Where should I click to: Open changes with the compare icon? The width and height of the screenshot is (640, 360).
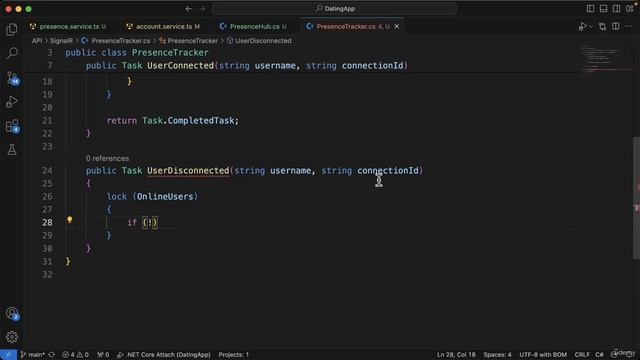602,27
